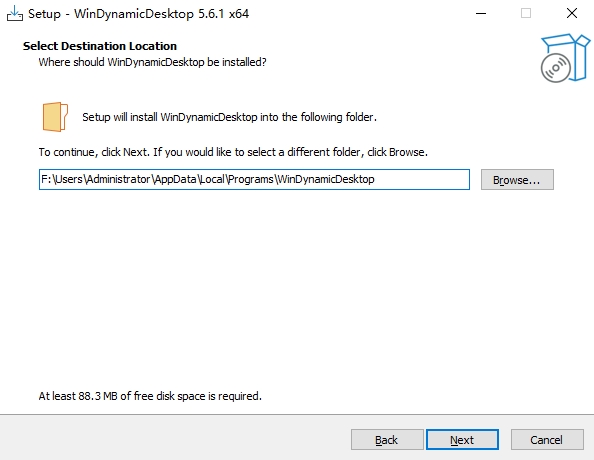The image size is (594, 460).
Task: Close the Setup window with X
Action: [572, 14]
